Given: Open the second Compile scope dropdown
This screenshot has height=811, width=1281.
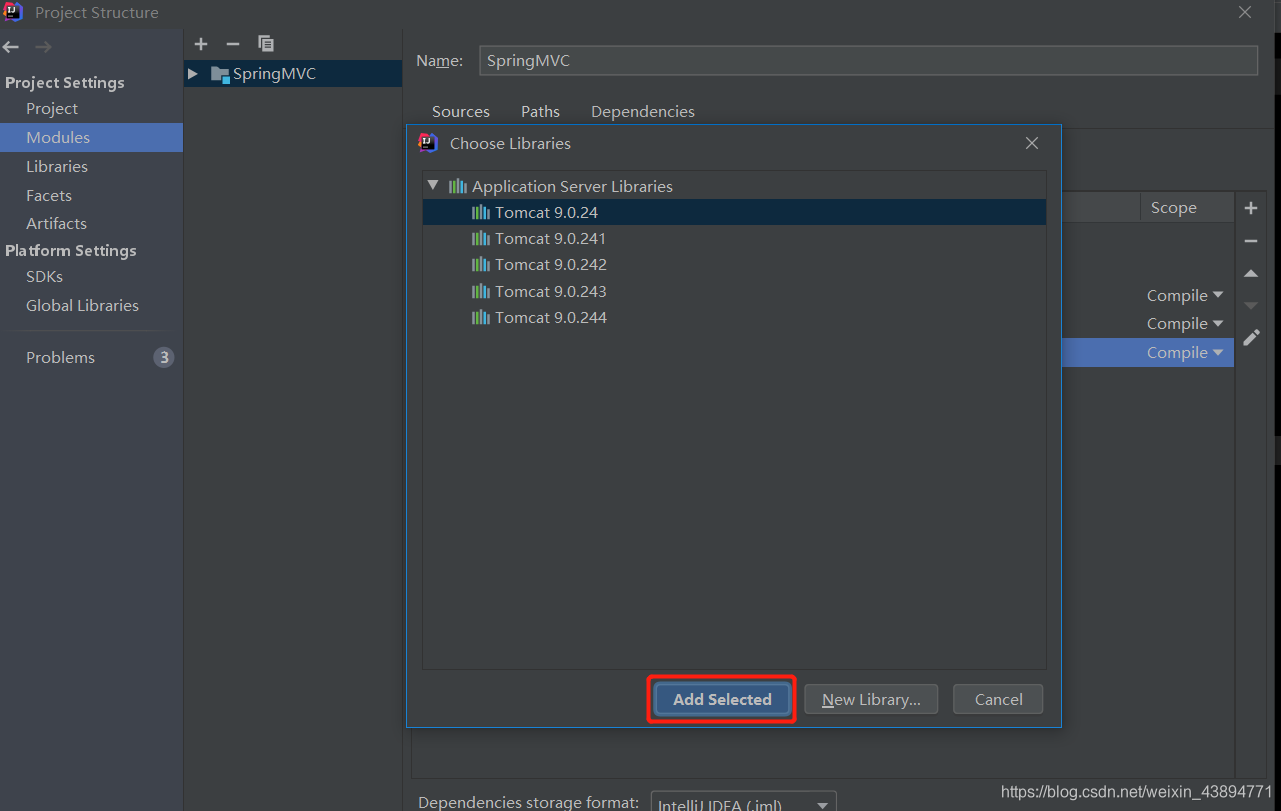Looking at the screenshot, I should [x=1185, y=324].
